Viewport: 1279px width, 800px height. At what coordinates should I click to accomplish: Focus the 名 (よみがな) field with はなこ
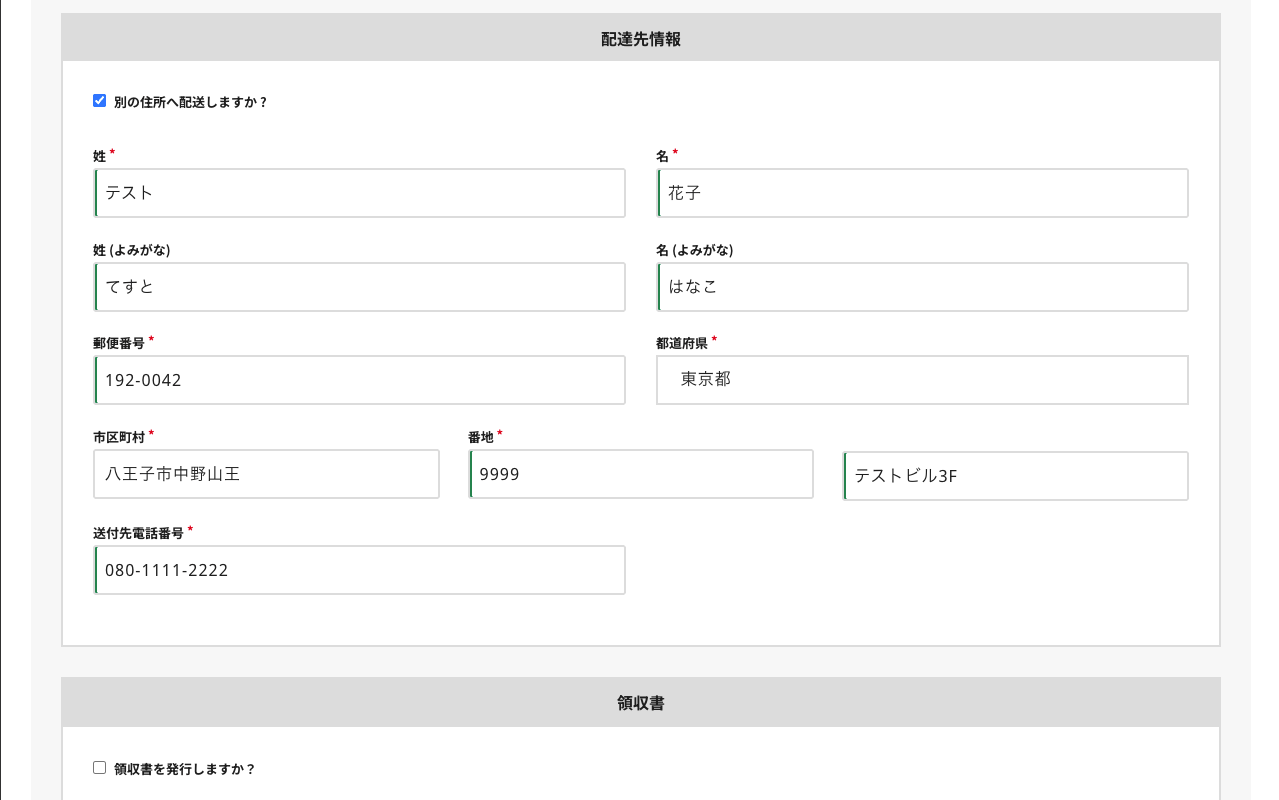click(922, 287)
